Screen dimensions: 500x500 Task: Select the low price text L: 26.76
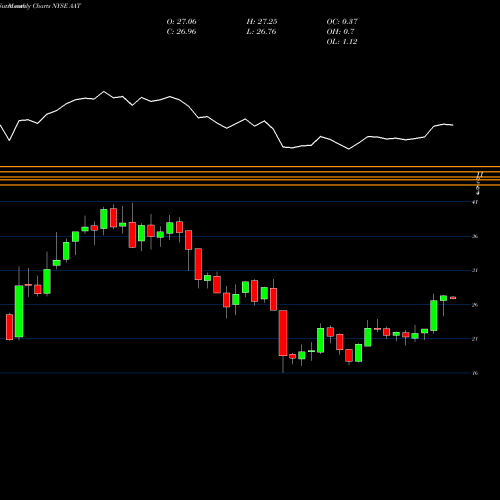[262, 32]
